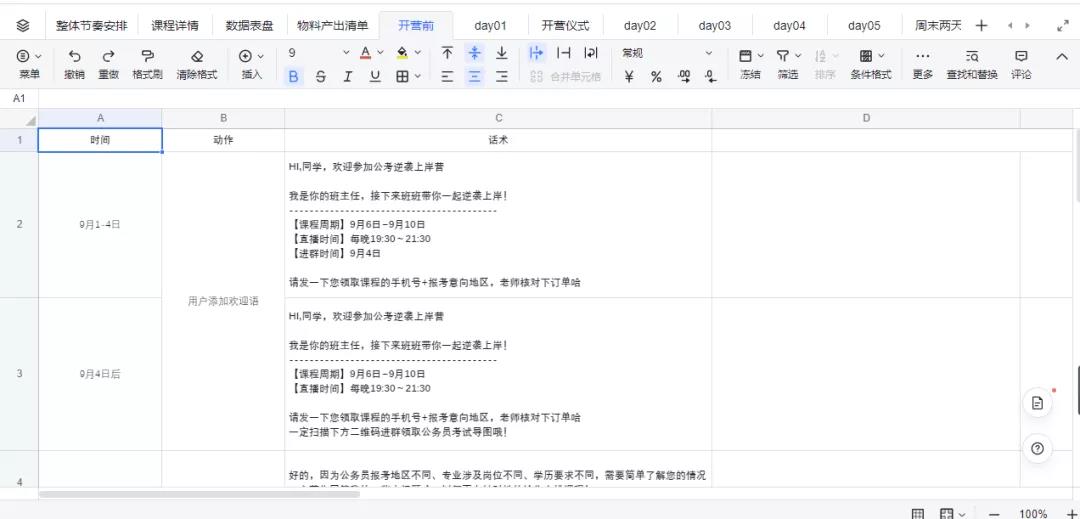This screenshot has width=1080, height=519.
Task: Toggle gridlines view icon in status bar
Action: tap(917, 513)
